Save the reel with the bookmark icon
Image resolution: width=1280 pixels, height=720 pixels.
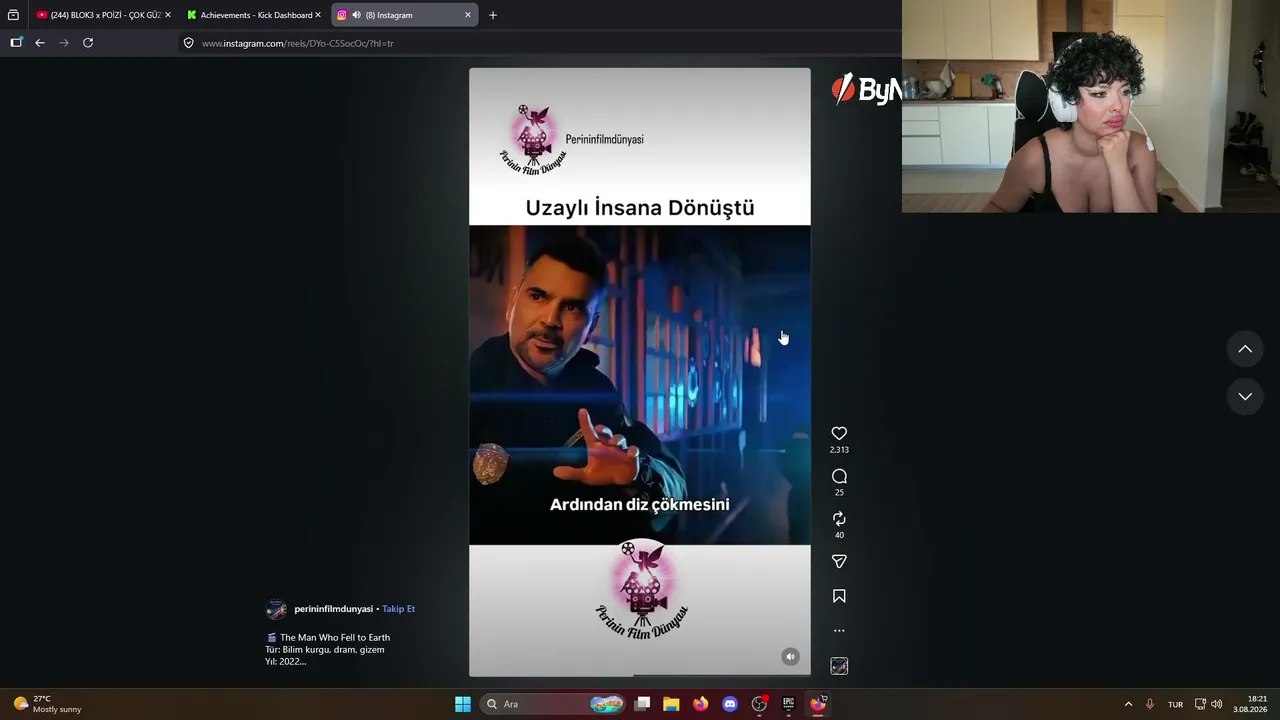pyautogui.click(x=839, y=596)
